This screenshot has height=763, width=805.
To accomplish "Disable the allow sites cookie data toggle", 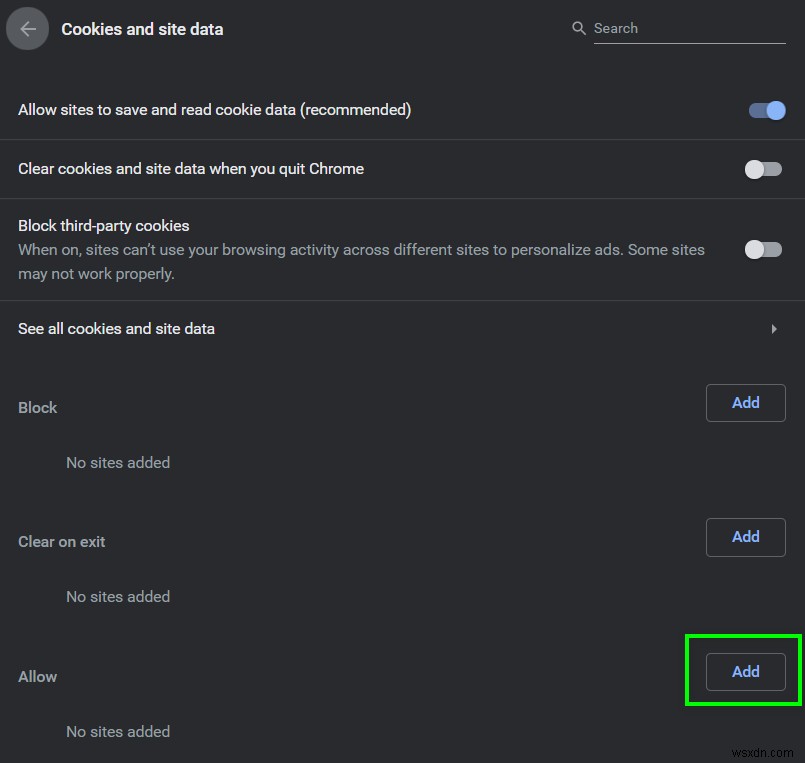I will click(x=767, y=110).
